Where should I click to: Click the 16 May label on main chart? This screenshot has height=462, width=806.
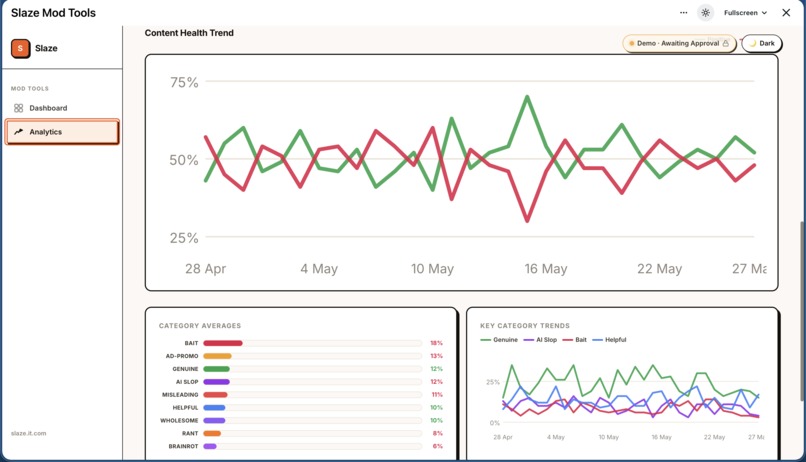click(x=546, y=269)
